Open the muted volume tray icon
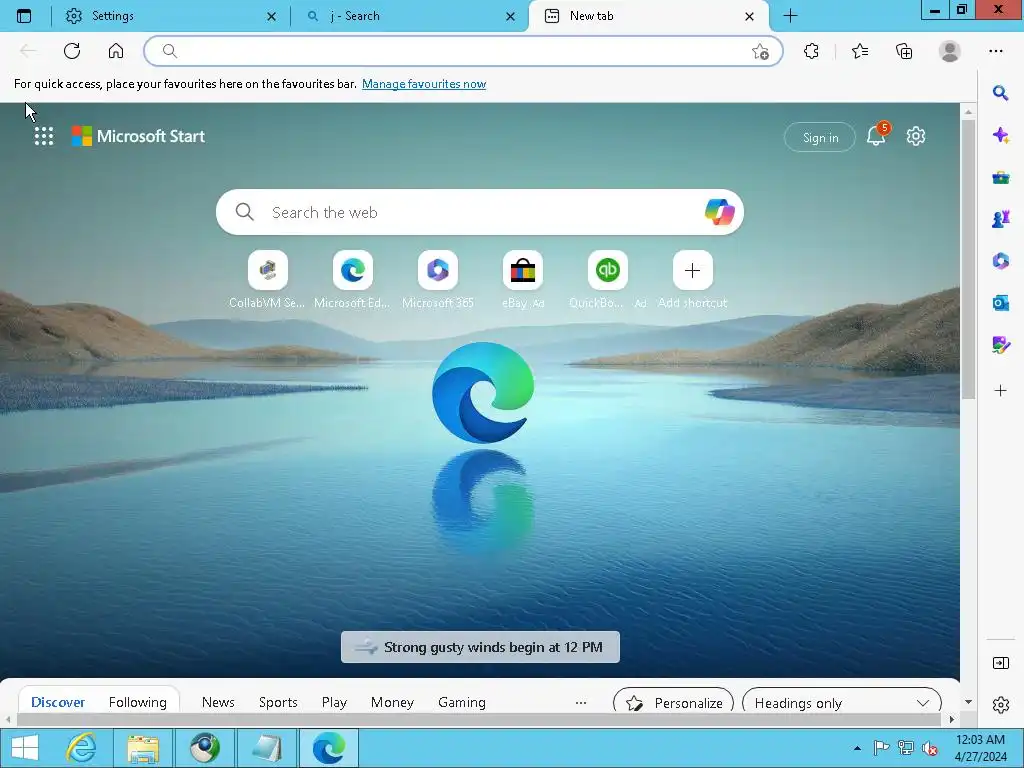This screenshot has width=1024, height=768. [929, 748]
